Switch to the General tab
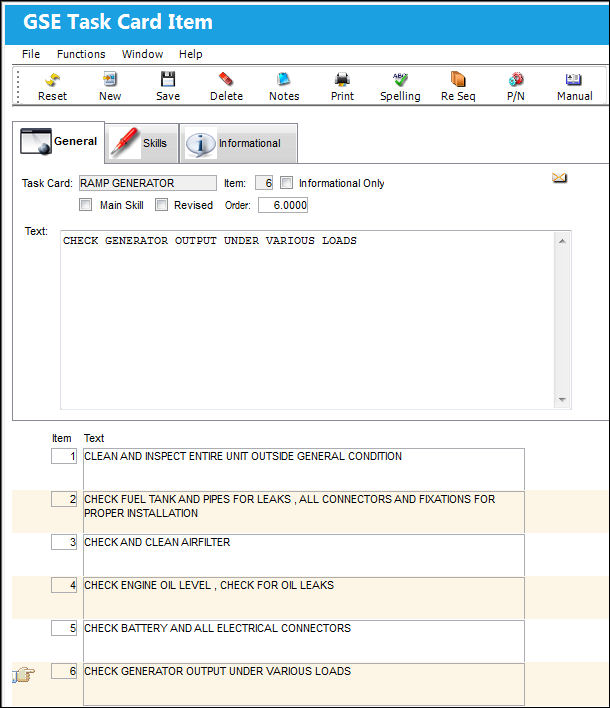Viewport: 610px width, 708px height. pyautogui.click(x=59, y=142)
